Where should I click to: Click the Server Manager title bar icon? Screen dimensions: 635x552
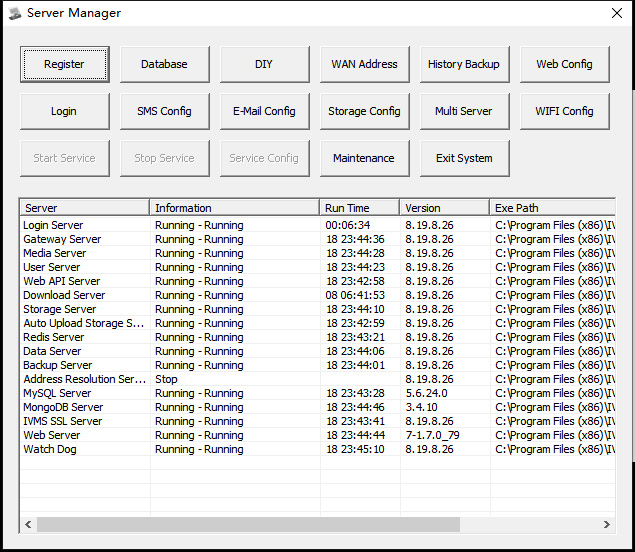(15, 13)
